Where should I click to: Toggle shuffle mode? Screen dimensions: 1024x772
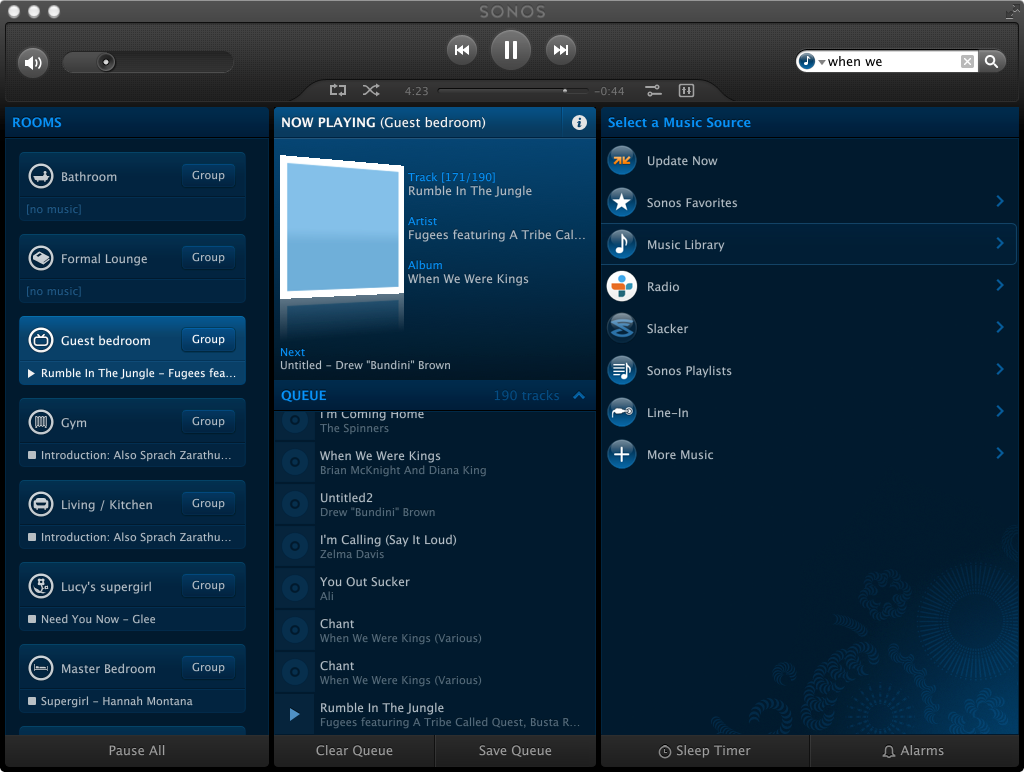point(371,90)
